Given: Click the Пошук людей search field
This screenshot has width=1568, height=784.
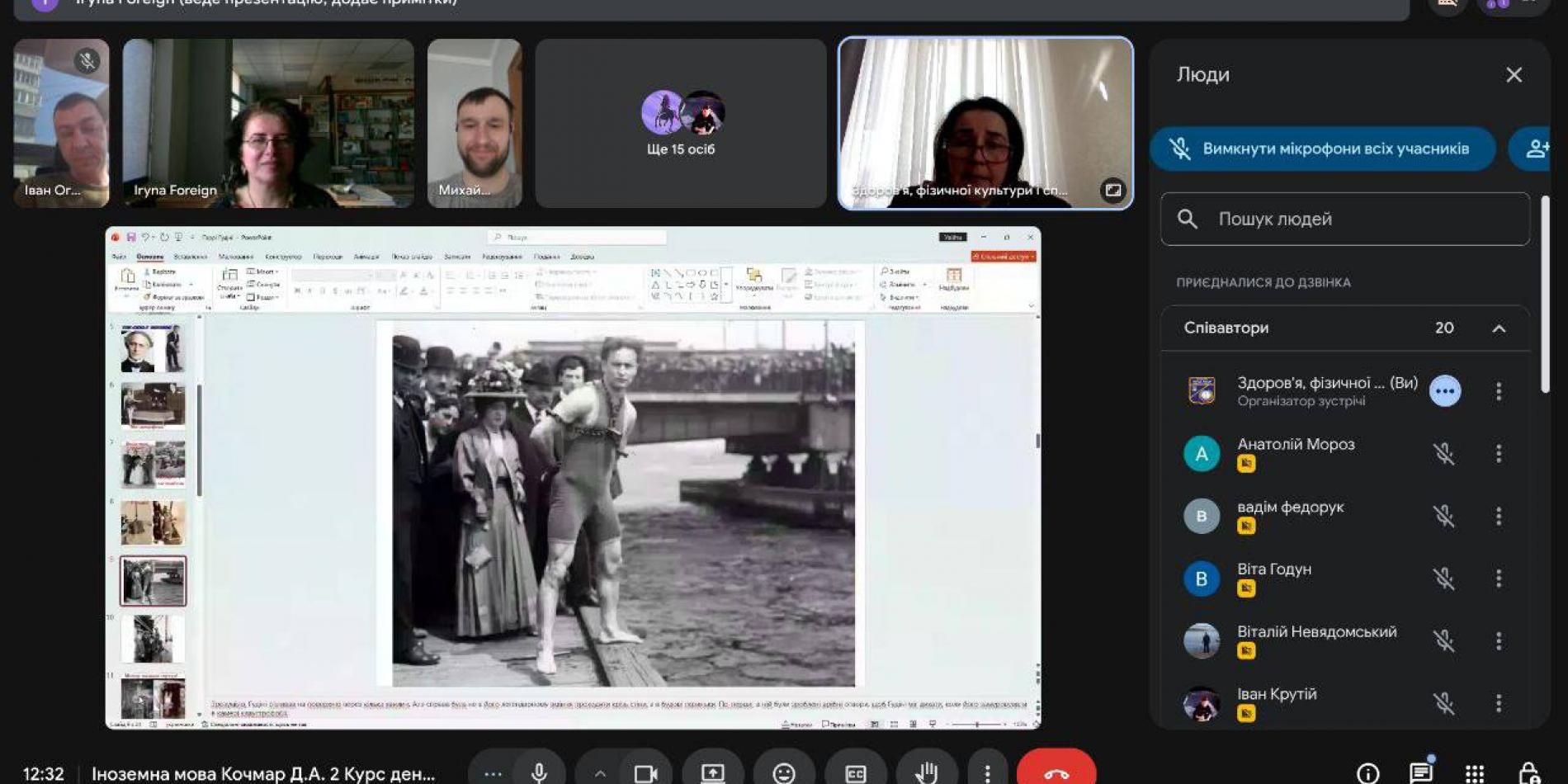Looking at the screenshot, I should click(x=1353, y=219).
